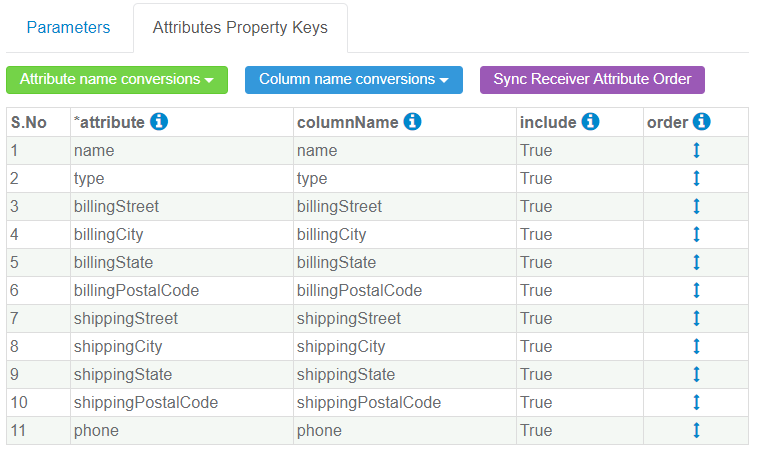Click the info icon beside order header
This screenshot has height=461, width=769.
(702, 121)
